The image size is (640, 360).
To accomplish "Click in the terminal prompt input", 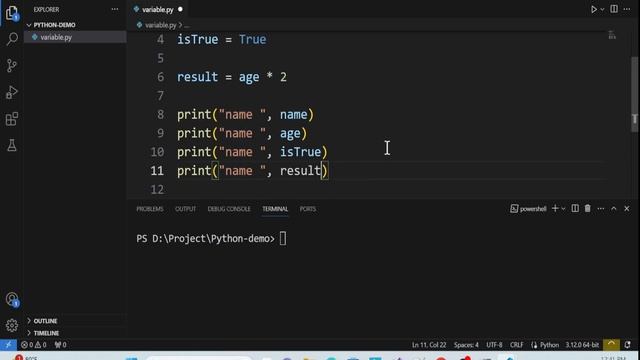I will click(283, 238).
